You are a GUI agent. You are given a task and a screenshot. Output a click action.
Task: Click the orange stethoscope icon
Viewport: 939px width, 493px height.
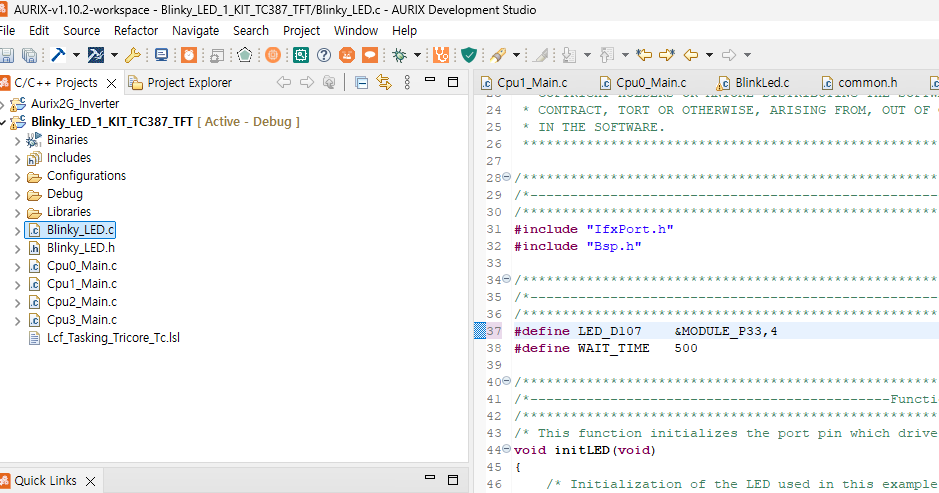point(441,55)
